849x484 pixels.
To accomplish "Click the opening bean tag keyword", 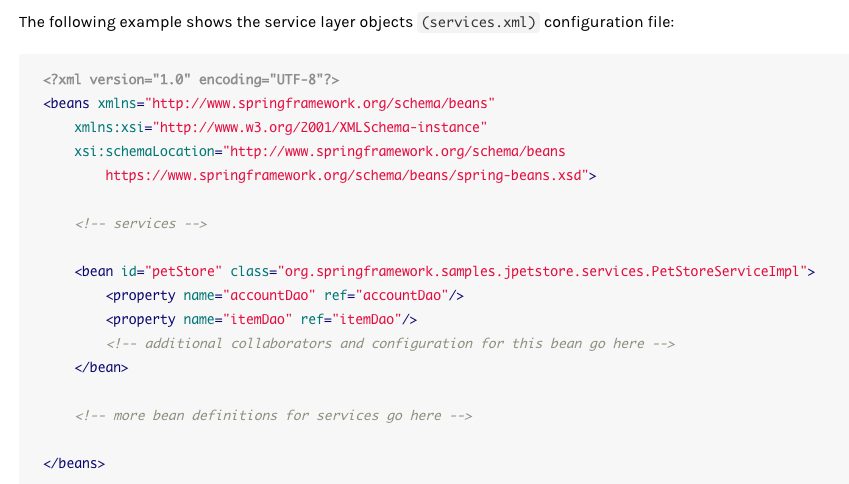I will pos(95,271).
